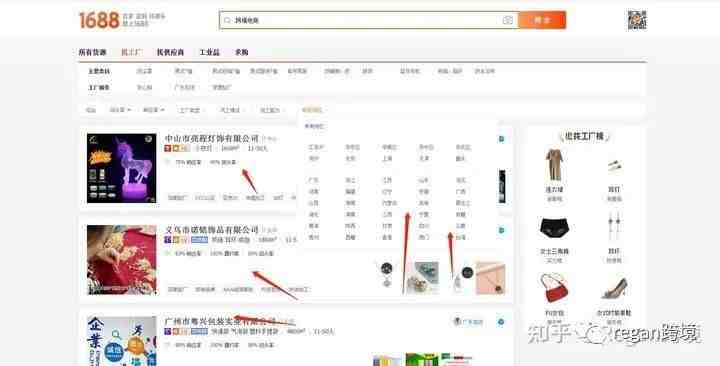720x366 pixels.
Task: Expand the 响应率 sort dropdown
Action: (x=153, y=110)
